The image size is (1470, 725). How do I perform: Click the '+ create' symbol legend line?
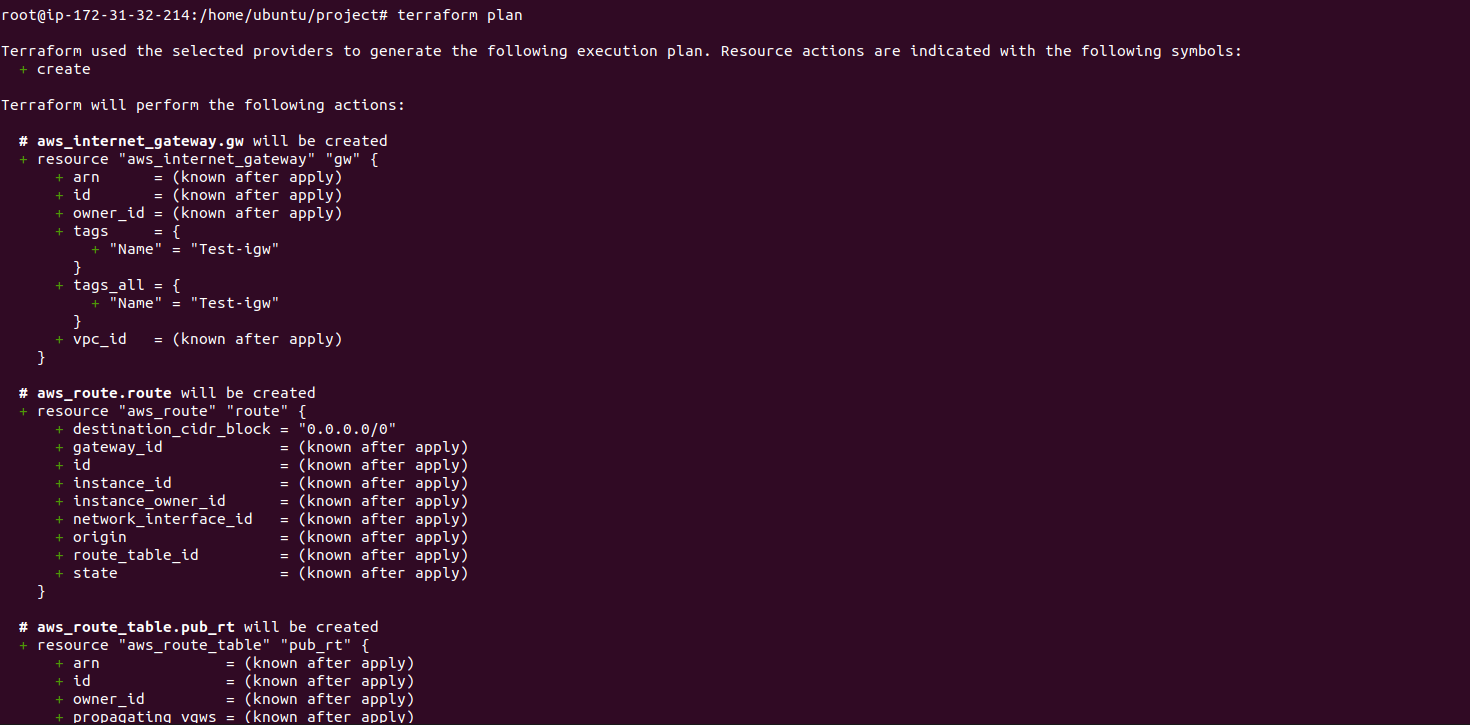[x=55, y=69]
